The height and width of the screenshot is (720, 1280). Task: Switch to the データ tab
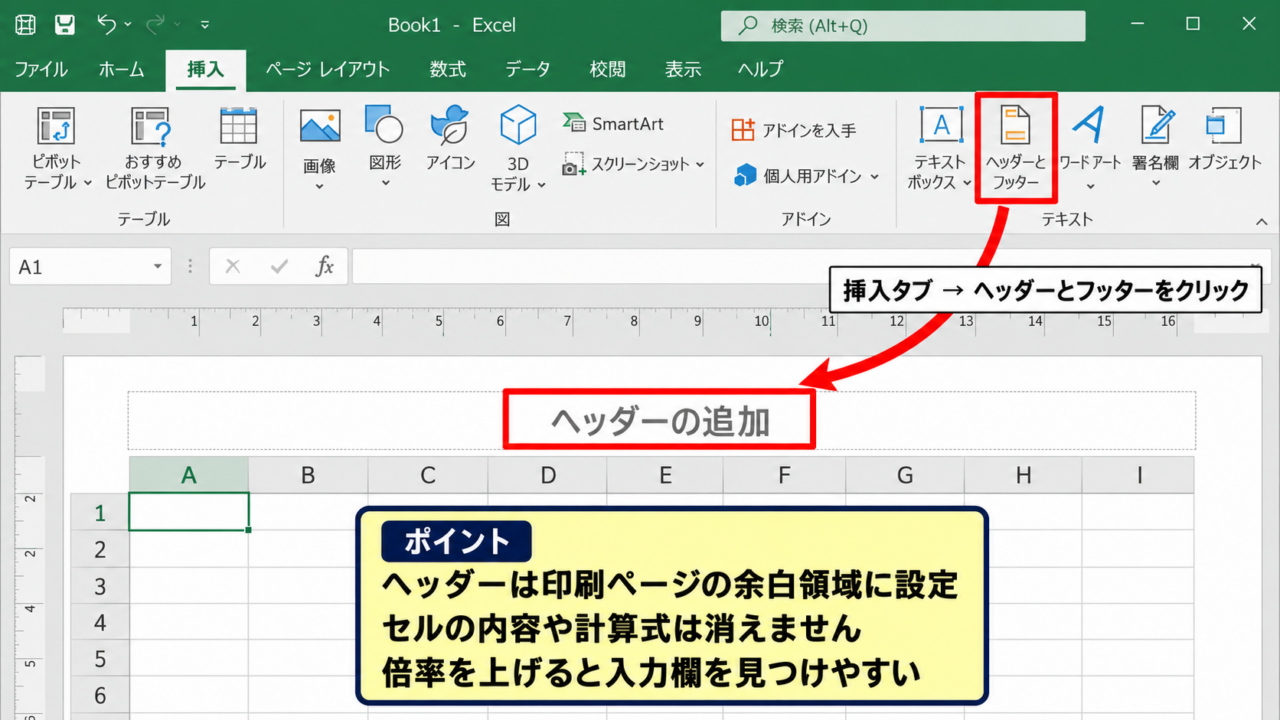pos(528,69)
